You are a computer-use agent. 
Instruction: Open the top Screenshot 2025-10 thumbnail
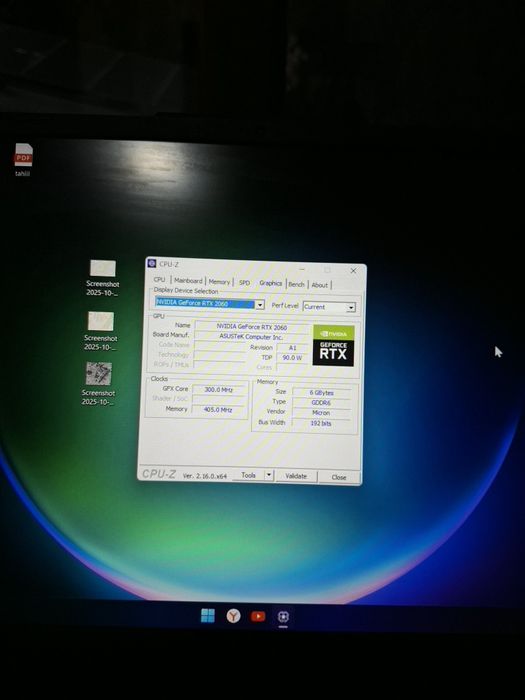tap(103, 278)
